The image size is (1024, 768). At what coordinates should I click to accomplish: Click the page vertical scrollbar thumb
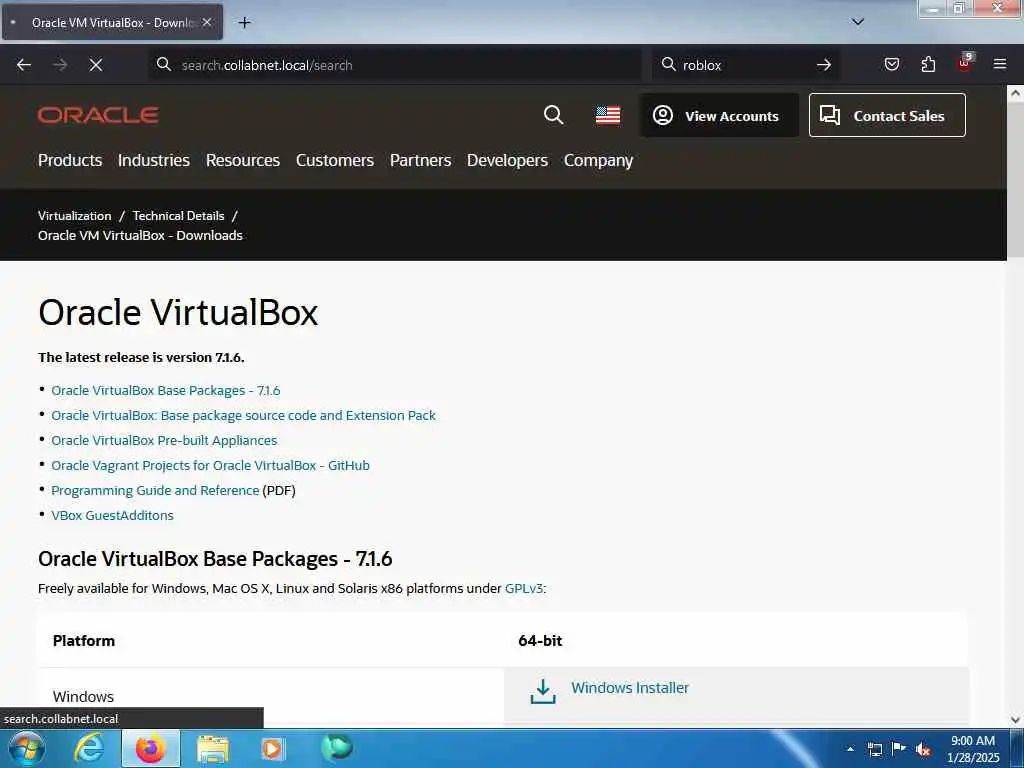(1016, 180)
